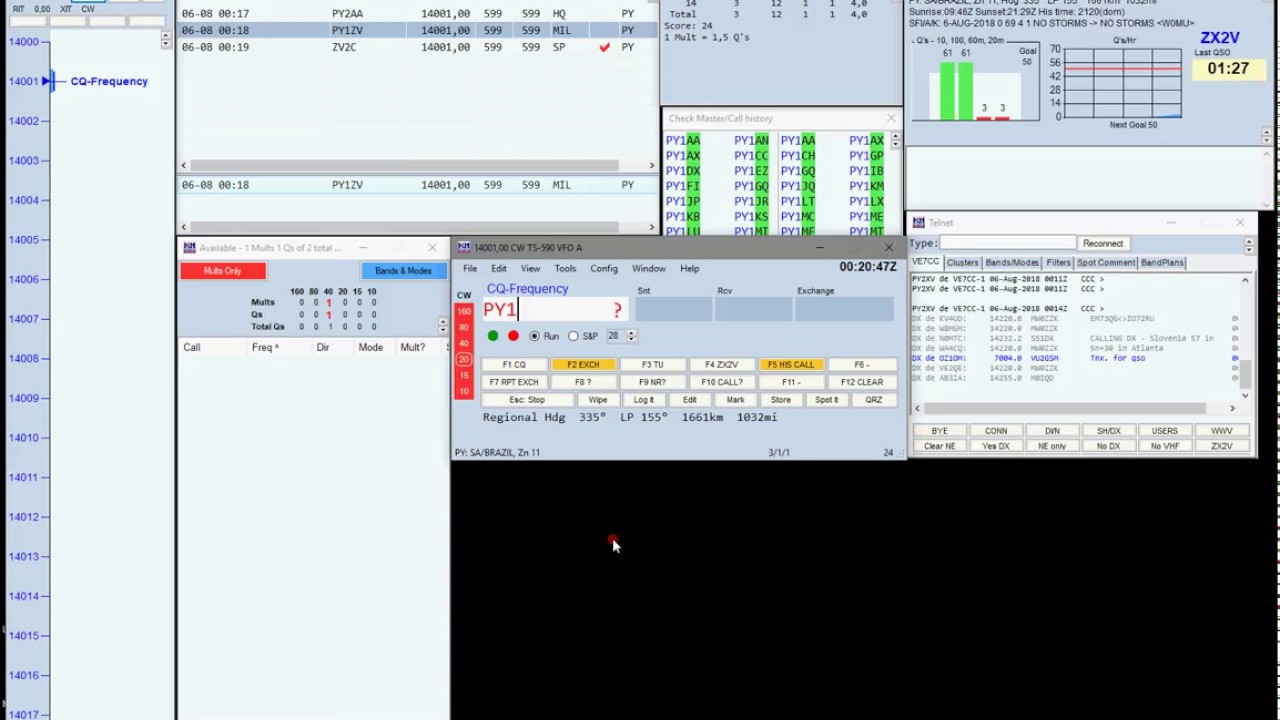Click the Telnet Type input field
This screenshot has height=720, width=1280.
(x=1008, y=243)
